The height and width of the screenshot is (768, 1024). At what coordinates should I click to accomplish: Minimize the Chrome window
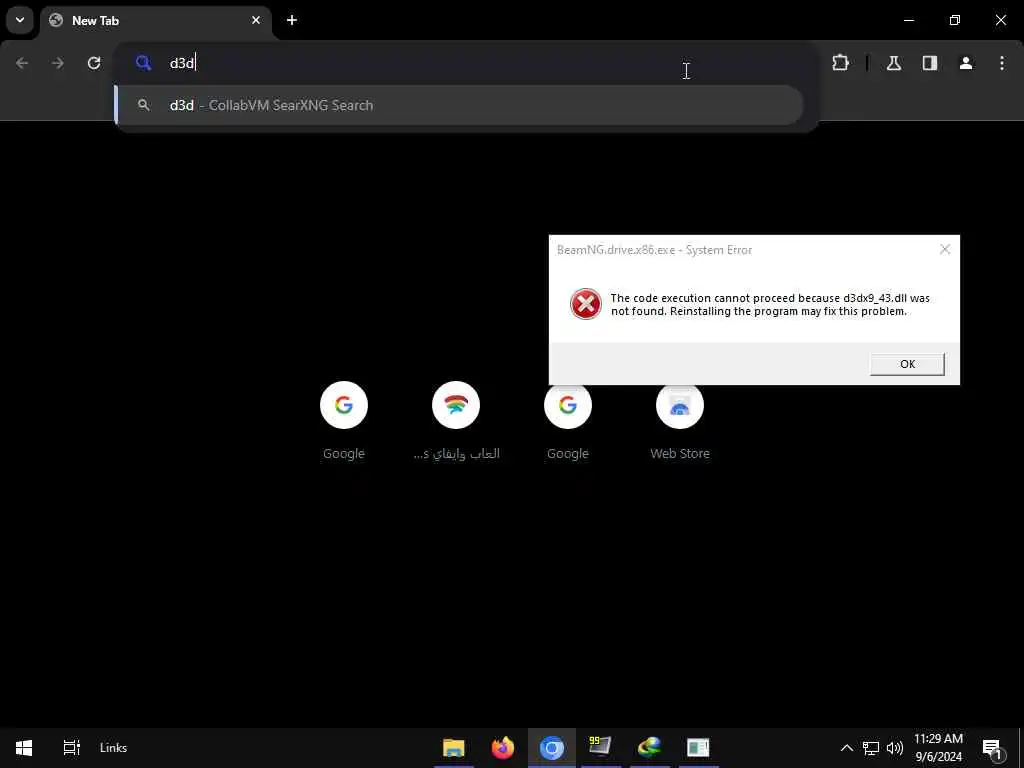click(908, 20)
